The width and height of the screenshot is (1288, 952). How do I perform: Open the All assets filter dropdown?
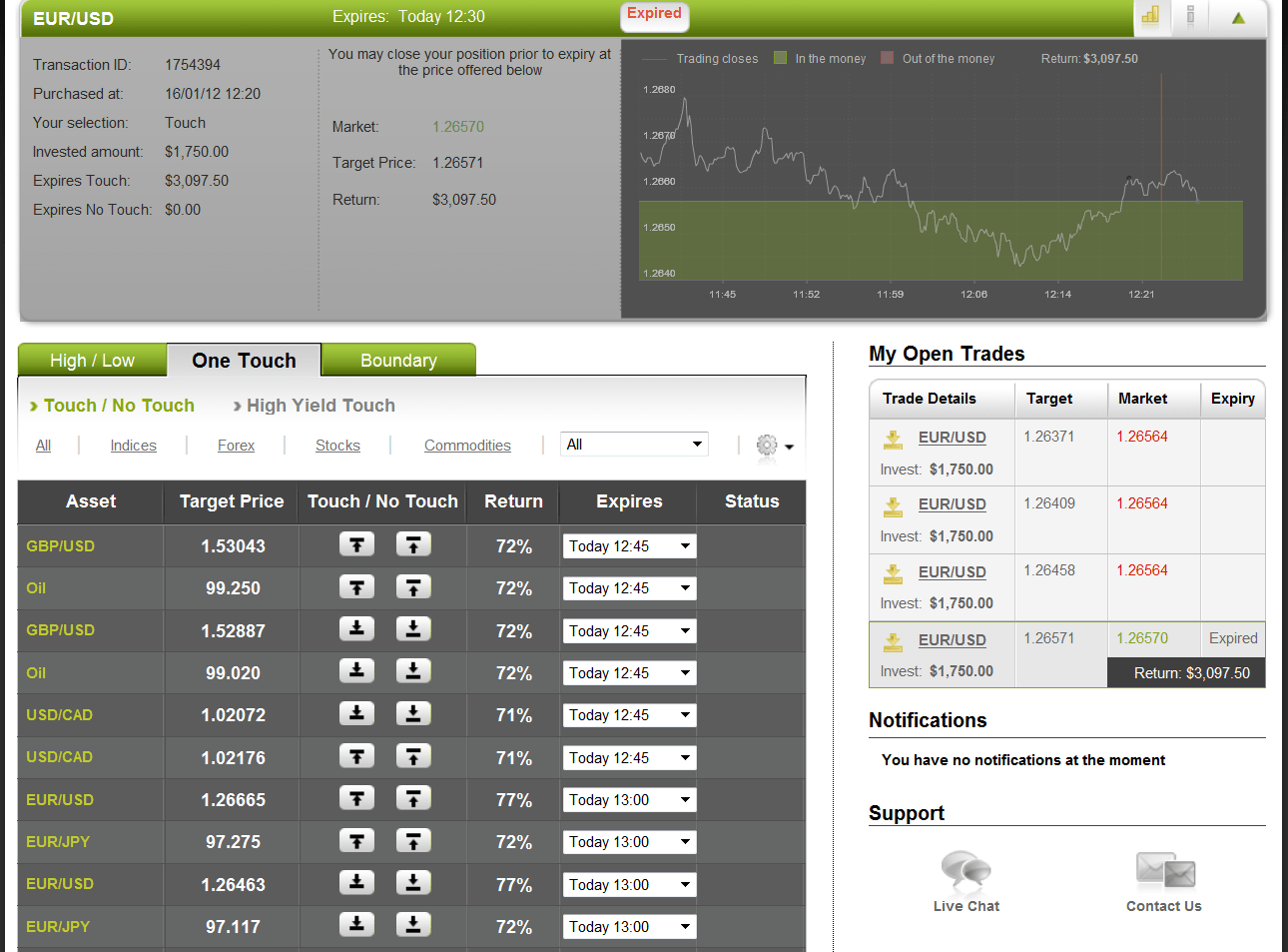tap(633, 444)
